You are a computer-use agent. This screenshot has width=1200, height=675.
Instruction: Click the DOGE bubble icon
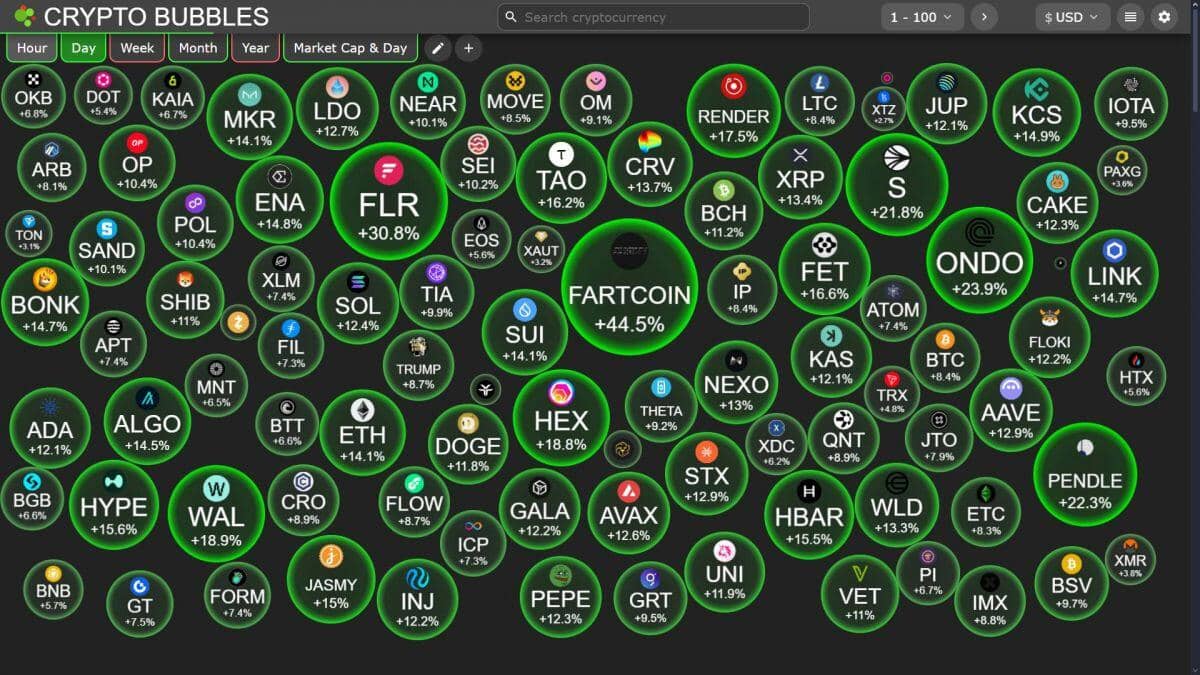click(468, 422)
